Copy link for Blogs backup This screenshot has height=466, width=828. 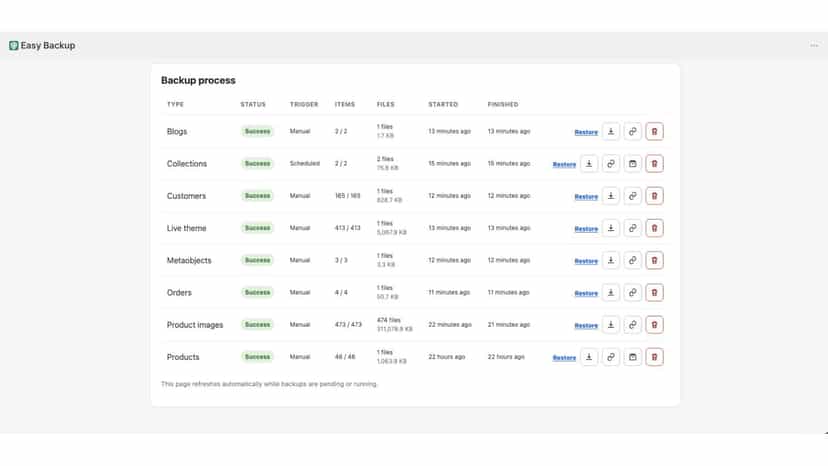coord(632,132)
